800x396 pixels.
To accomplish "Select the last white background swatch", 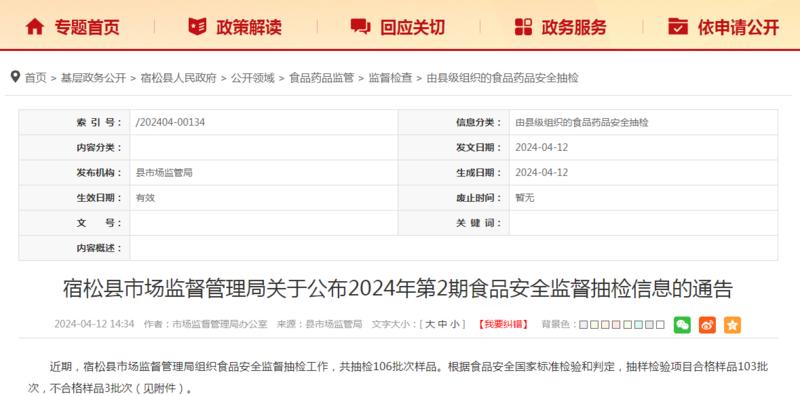I will tap(660, 325).
